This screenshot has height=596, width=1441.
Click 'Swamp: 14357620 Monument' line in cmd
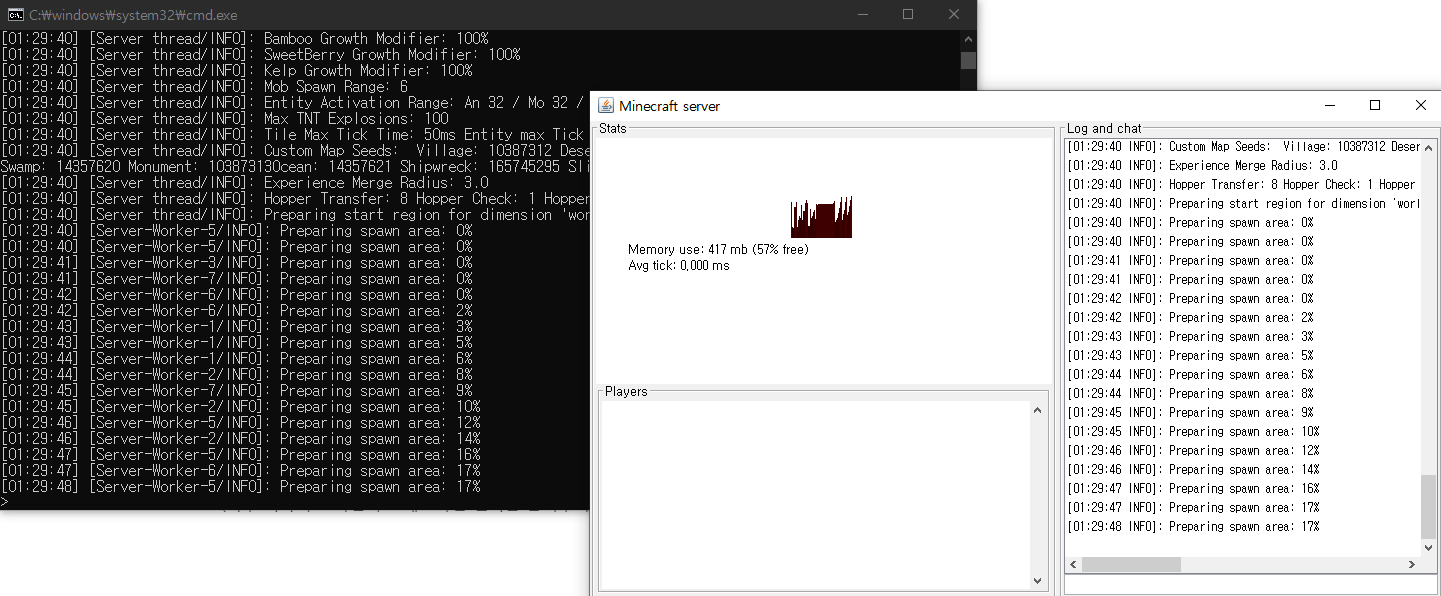[x=294, y=167]
